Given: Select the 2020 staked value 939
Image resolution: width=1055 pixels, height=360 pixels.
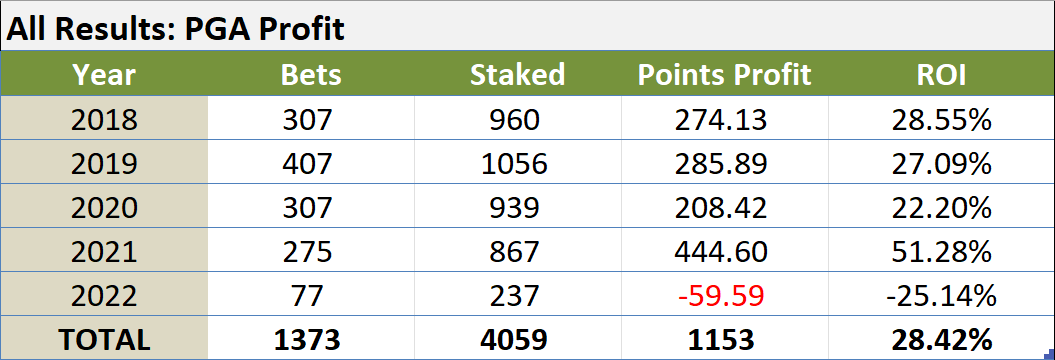Looking at the screenshot, I should tap(517, 208).
